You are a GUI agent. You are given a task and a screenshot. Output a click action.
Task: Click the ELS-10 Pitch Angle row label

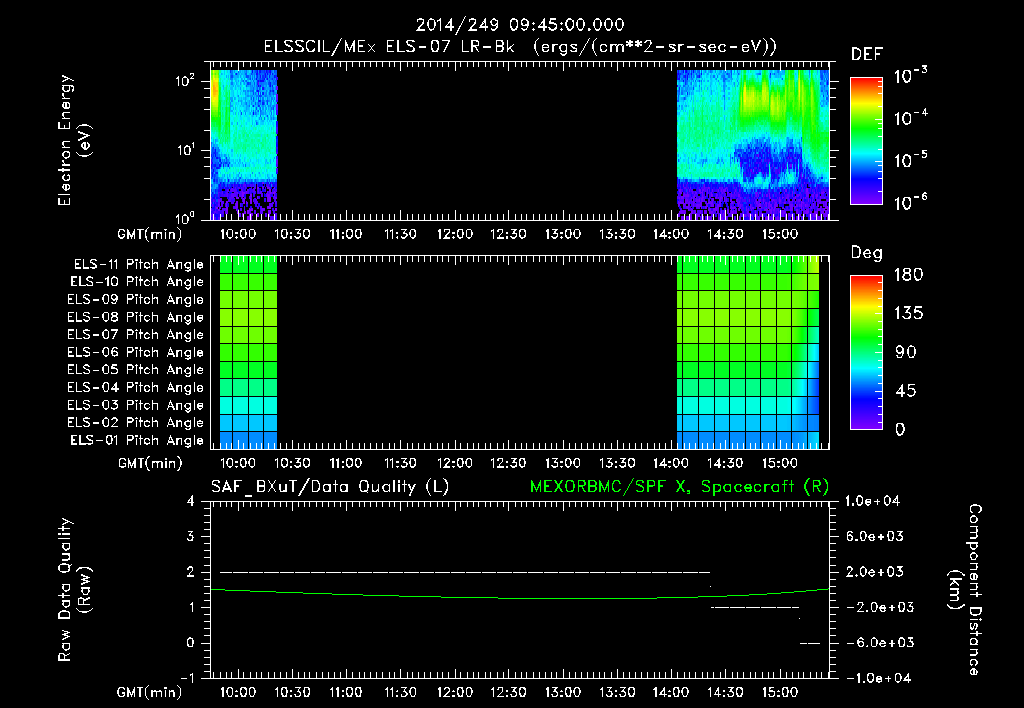[x=137, y=282]
